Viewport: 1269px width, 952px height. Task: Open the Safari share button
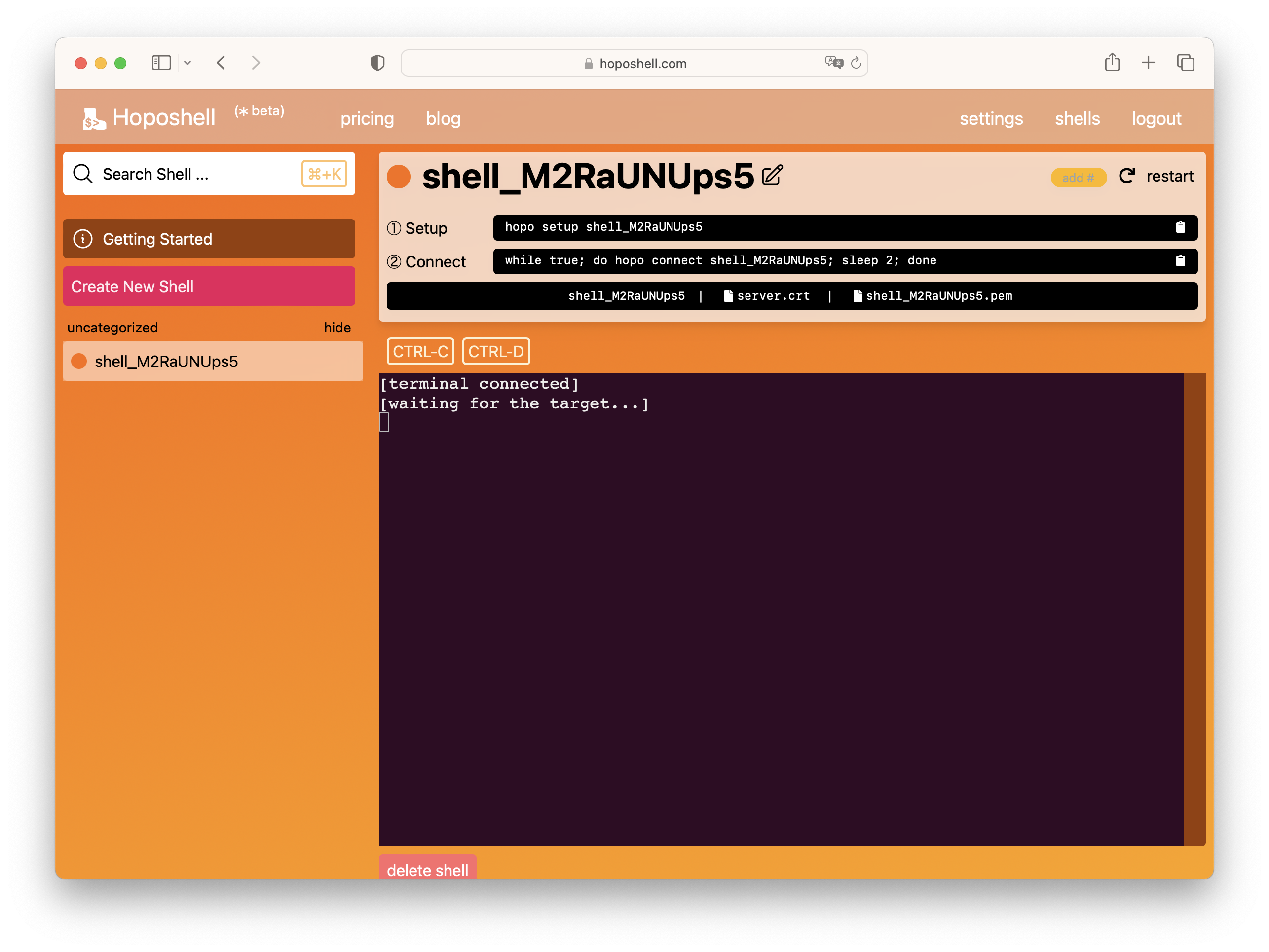coord(1112,62)
